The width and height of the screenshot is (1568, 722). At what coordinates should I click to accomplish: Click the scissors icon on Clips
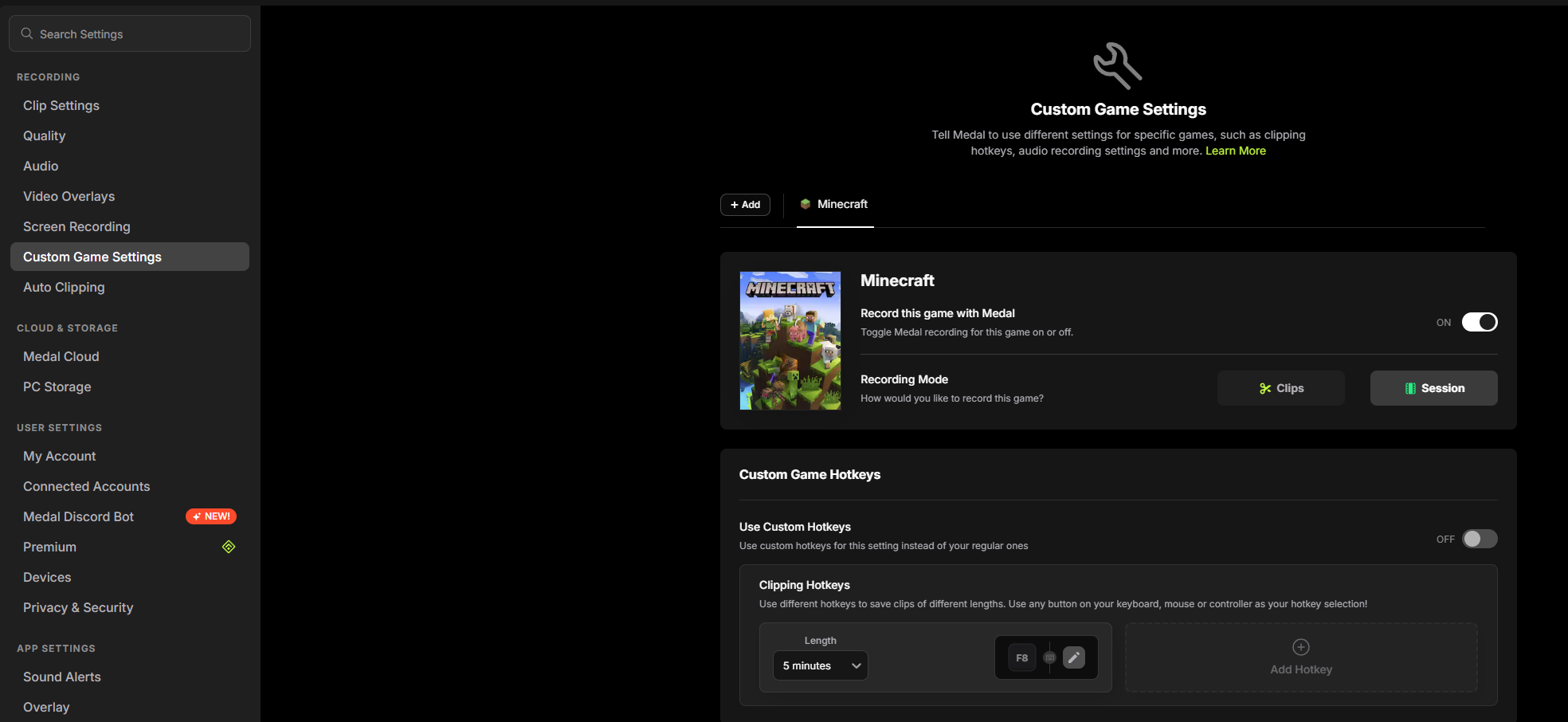coord(1265,388)
